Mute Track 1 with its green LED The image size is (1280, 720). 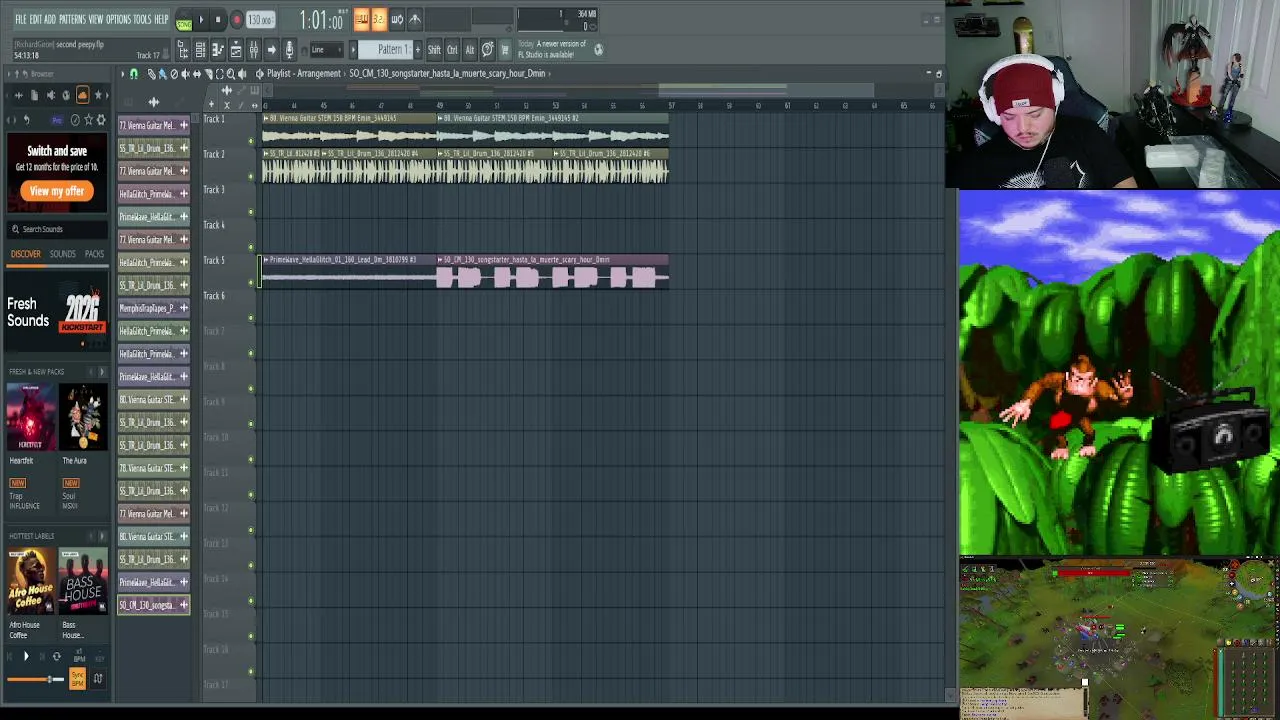251,140
